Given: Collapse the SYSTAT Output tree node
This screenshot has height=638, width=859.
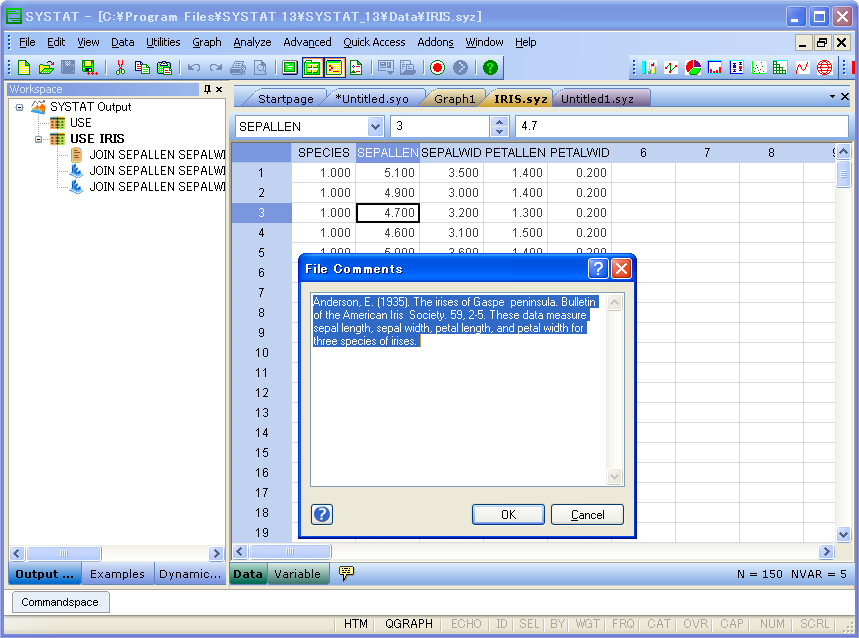Looking at the screenshot, I should 20,107.
